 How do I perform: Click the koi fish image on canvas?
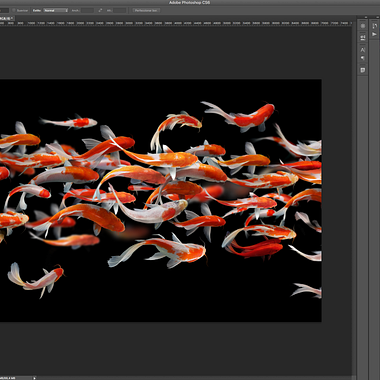(161, 200)
